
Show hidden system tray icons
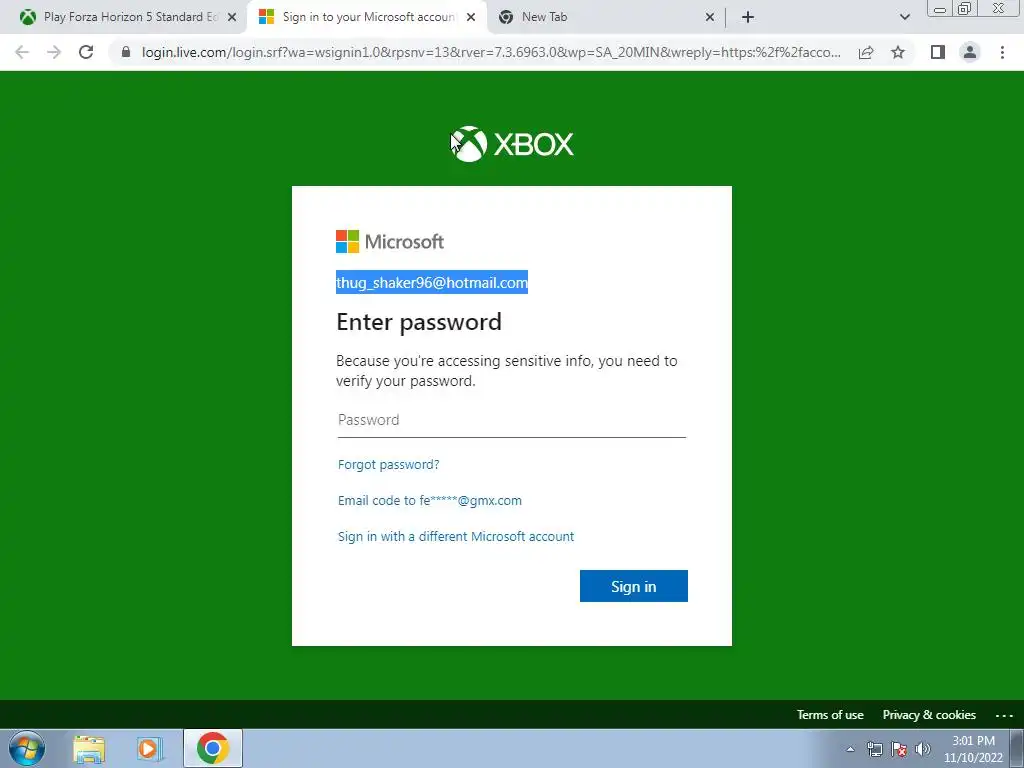[x=850, y=749]
